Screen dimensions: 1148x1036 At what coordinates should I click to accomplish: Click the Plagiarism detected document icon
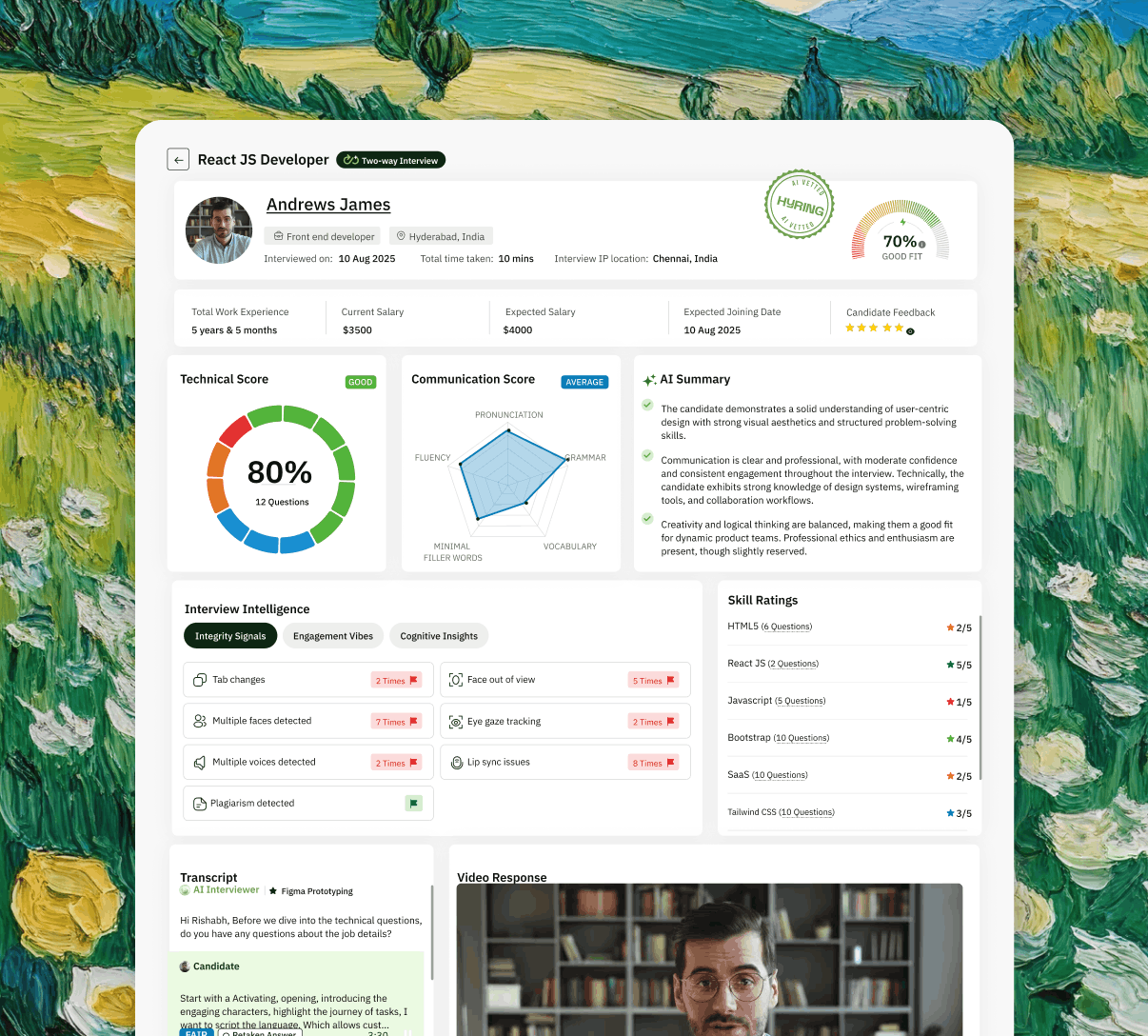pos(200,804)
